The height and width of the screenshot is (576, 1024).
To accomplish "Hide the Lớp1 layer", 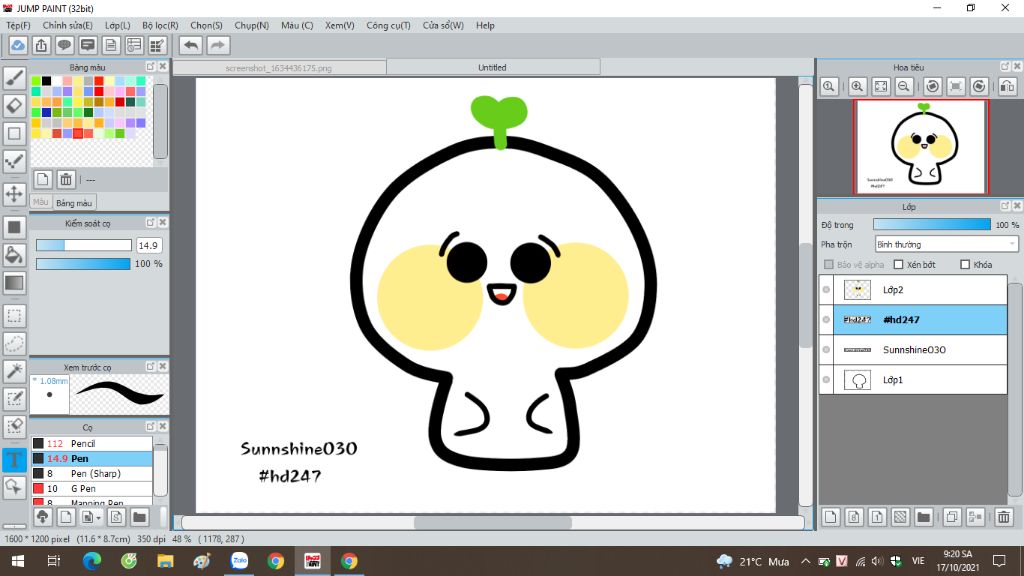I will coord(826,379).
